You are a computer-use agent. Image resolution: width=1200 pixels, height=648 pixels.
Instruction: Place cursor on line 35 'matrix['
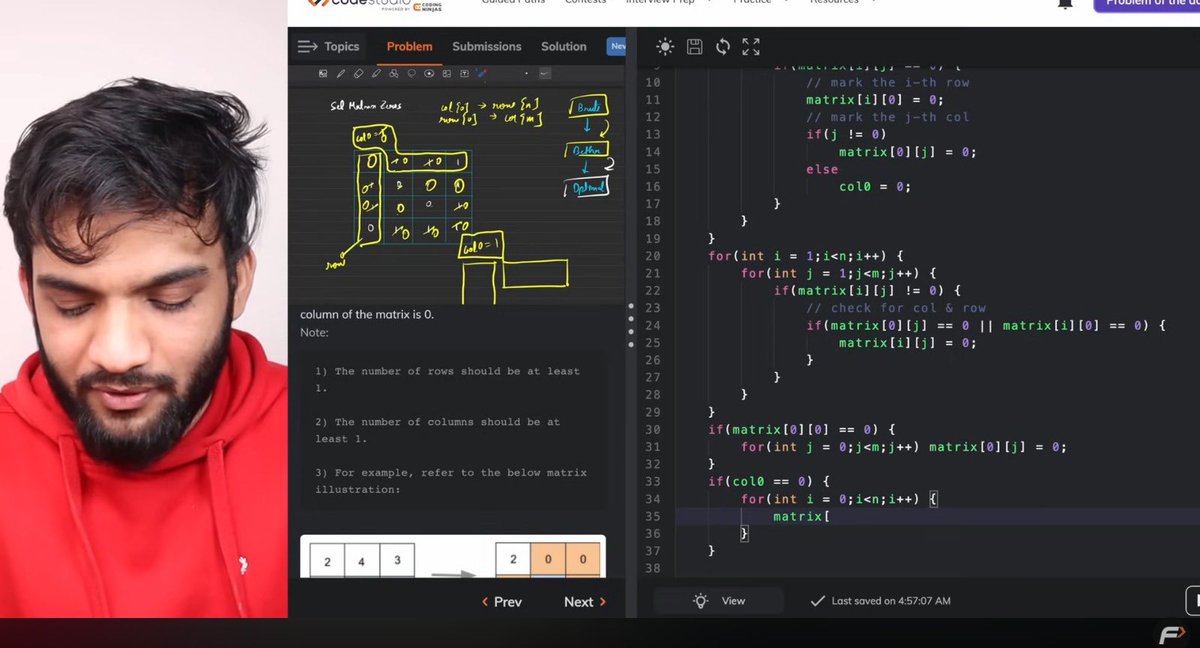801,516
